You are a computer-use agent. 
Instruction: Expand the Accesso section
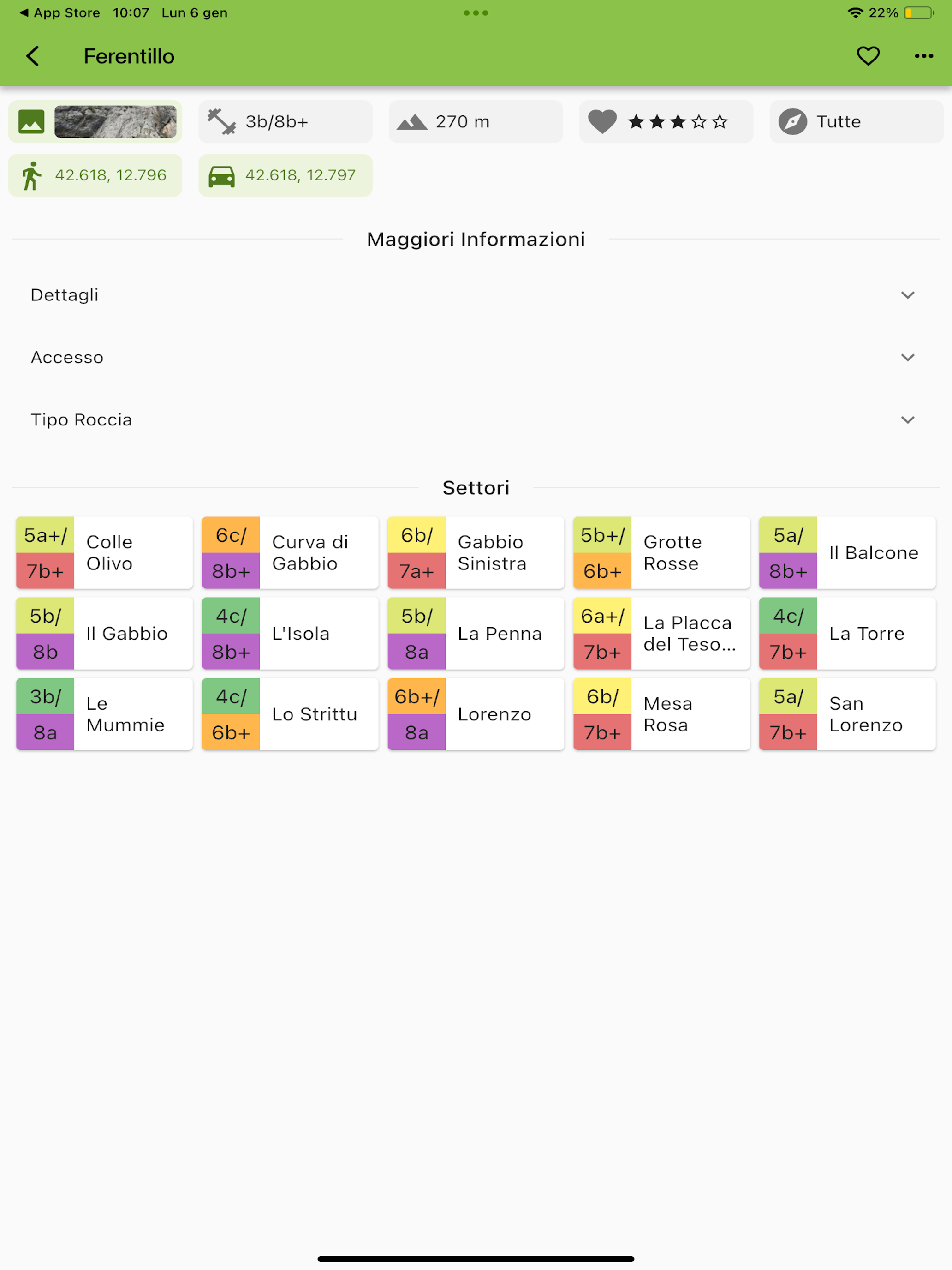[476, 357]
